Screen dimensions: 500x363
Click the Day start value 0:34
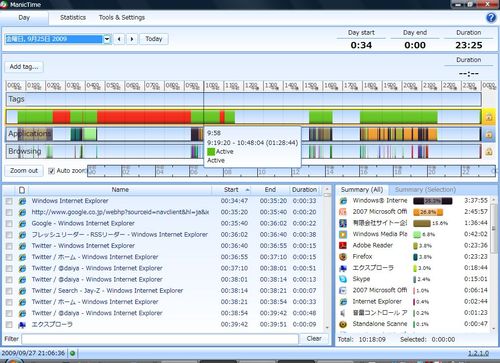tap(361, 45)
